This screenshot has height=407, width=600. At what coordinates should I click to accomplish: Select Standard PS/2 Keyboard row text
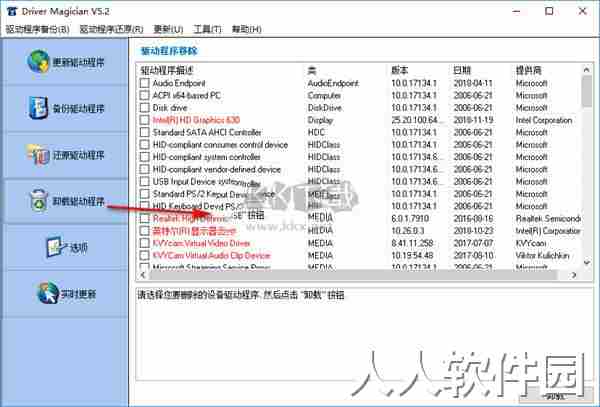coord(214,194)
